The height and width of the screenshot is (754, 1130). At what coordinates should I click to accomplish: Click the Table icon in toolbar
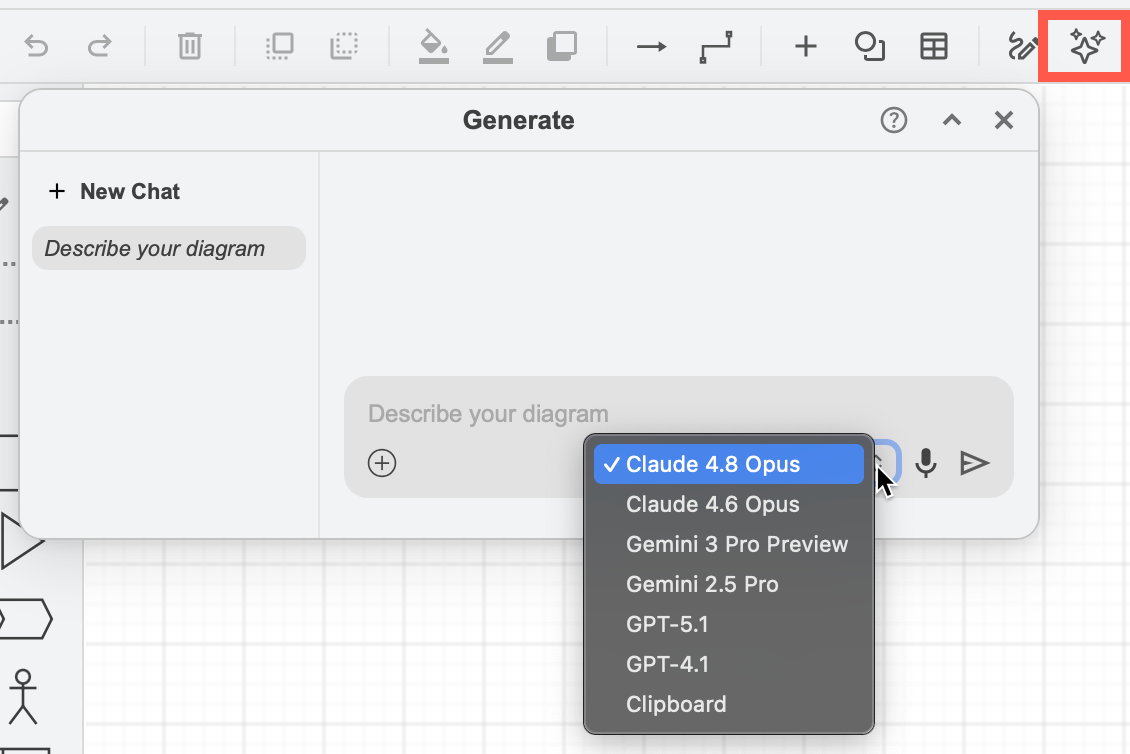pyautogui.click(x=934, y=46)
